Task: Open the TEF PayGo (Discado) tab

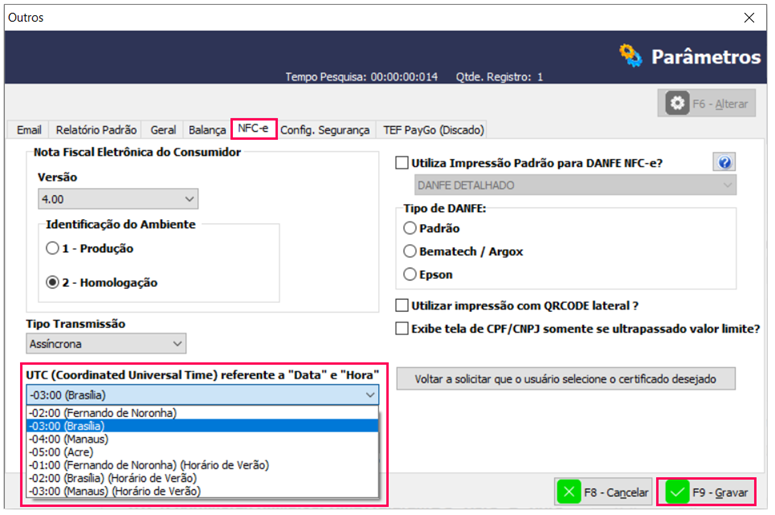Action: [x=434, y=130]
